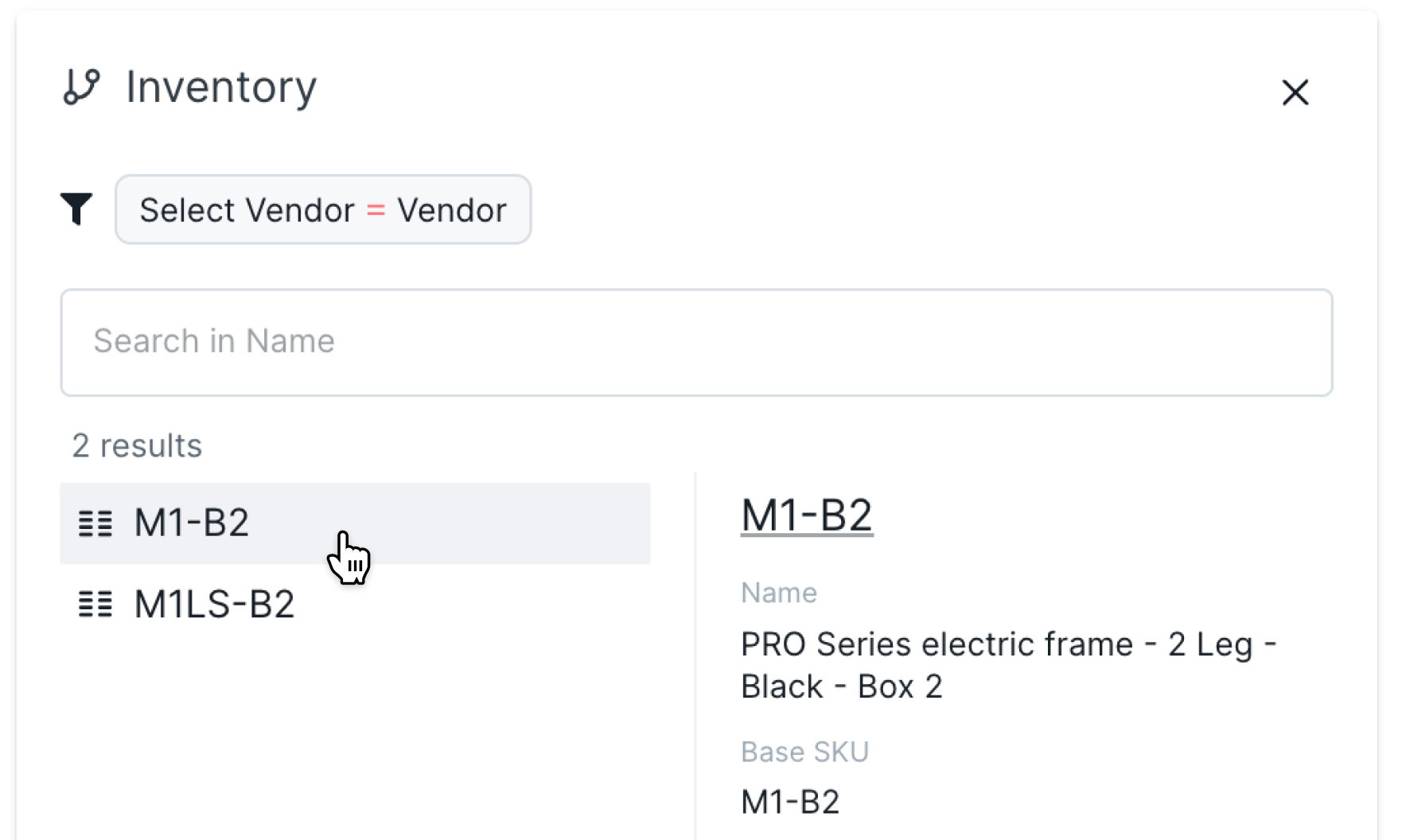Click the branch icon beside Inventory title

[81, 87]
